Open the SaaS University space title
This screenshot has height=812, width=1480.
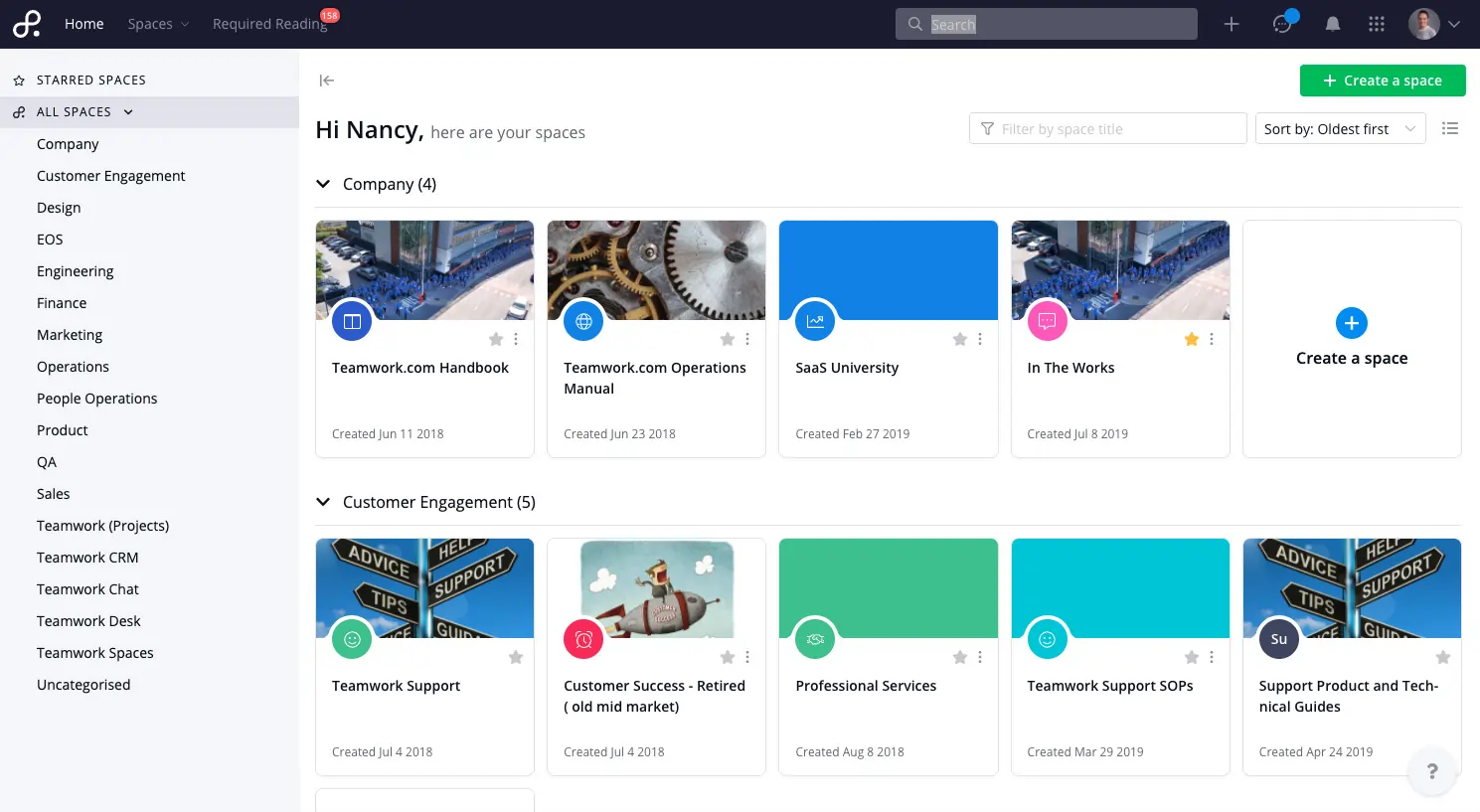(x=847, y=368)
